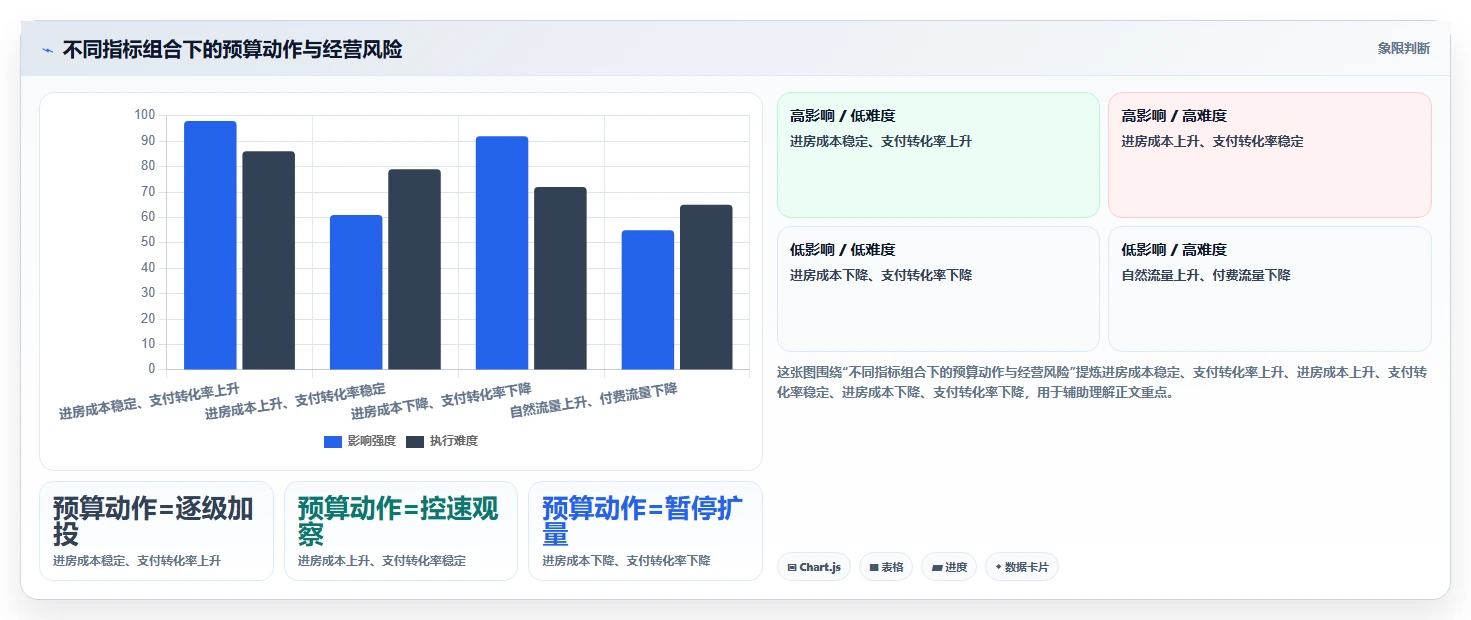
Task: Click the description paragraph starting 这张图围绕
Action: (1102, 382)
